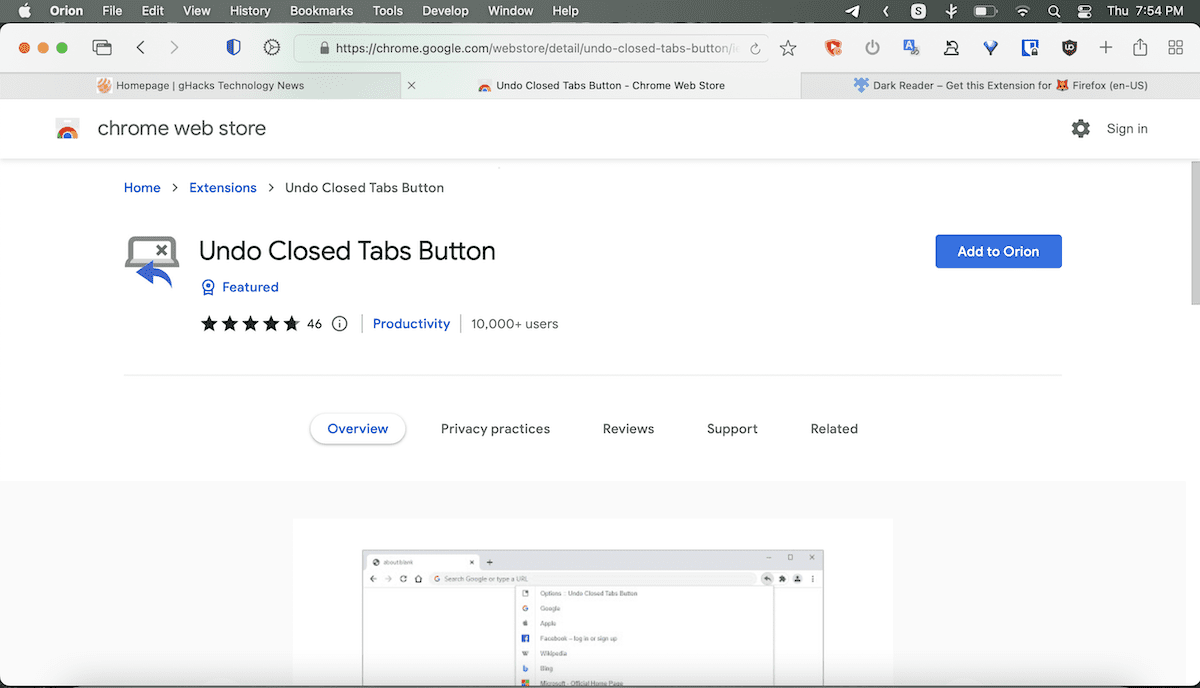The image size is (1200, 688).
Task: Click the undo closed tabs extension icon
Action: pos(951,47)
